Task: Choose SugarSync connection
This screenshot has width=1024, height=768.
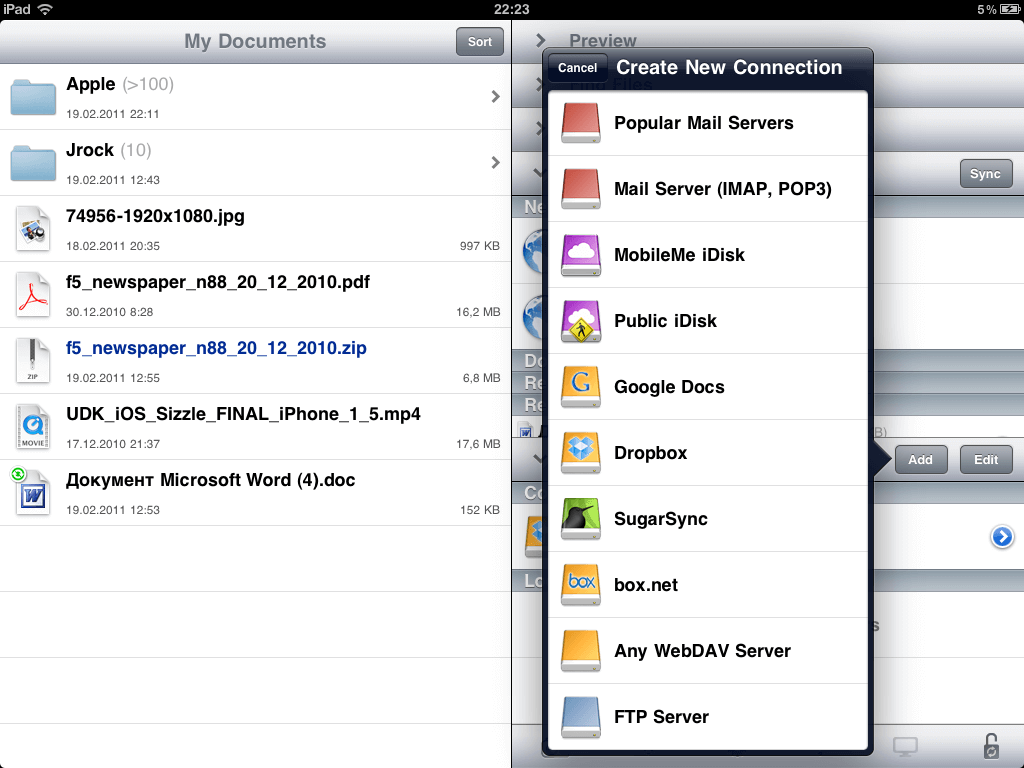Action: coord(708,519)
